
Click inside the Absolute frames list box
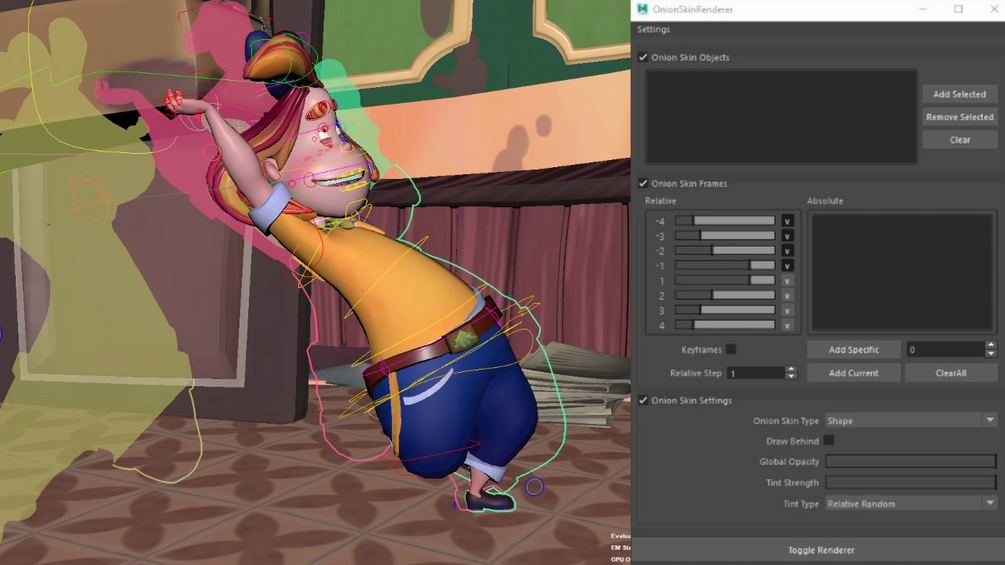(x=902, y=272)
